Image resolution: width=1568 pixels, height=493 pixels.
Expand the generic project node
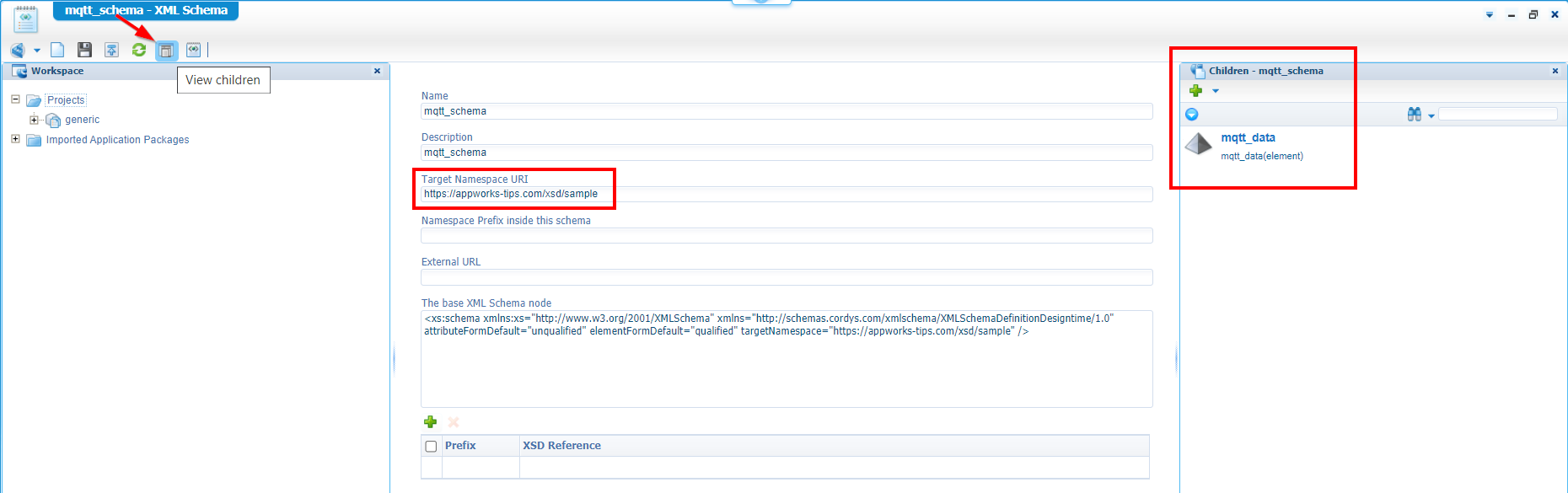point(34,120)
